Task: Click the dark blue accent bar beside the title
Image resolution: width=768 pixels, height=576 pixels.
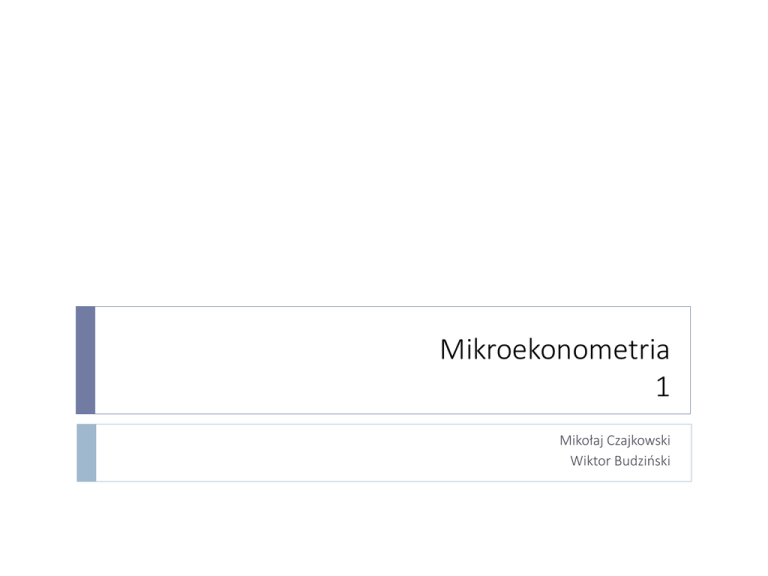Action: [x=86, y=360]
